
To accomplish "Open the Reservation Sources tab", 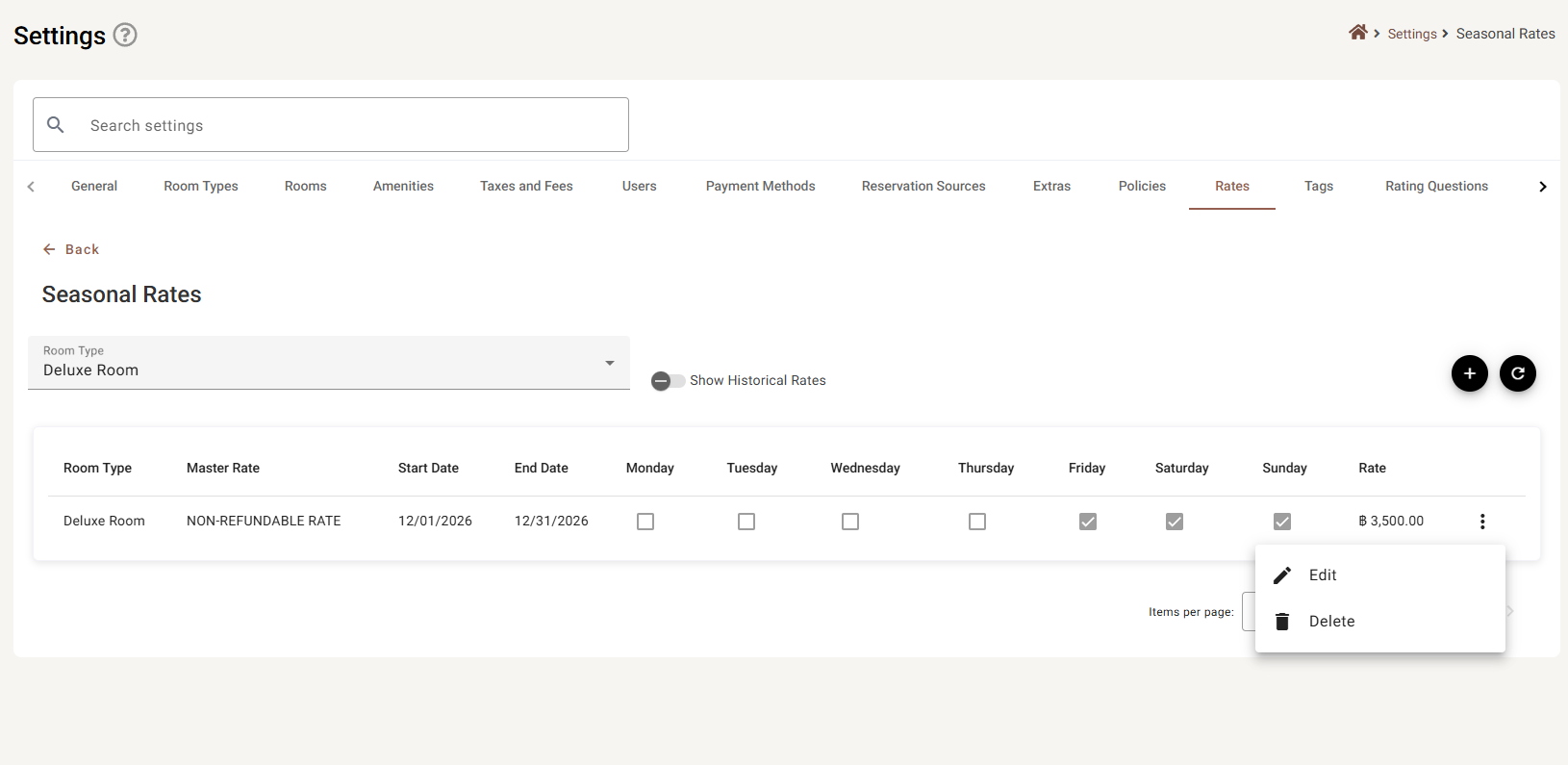I will [x=923, y=187].
